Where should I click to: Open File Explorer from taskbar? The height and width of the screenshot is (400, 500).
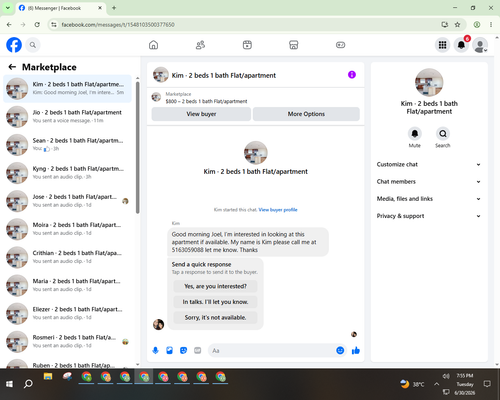click(48, 377)
